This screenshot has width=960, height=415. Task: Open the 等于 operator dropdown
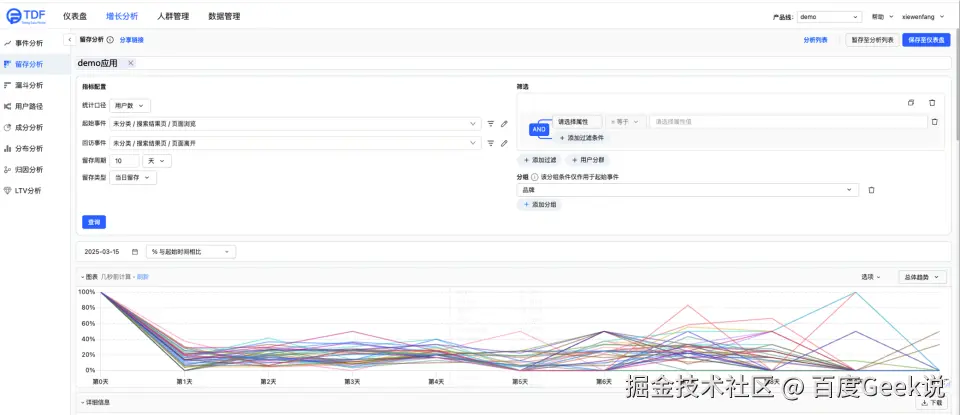coord(625,122)
